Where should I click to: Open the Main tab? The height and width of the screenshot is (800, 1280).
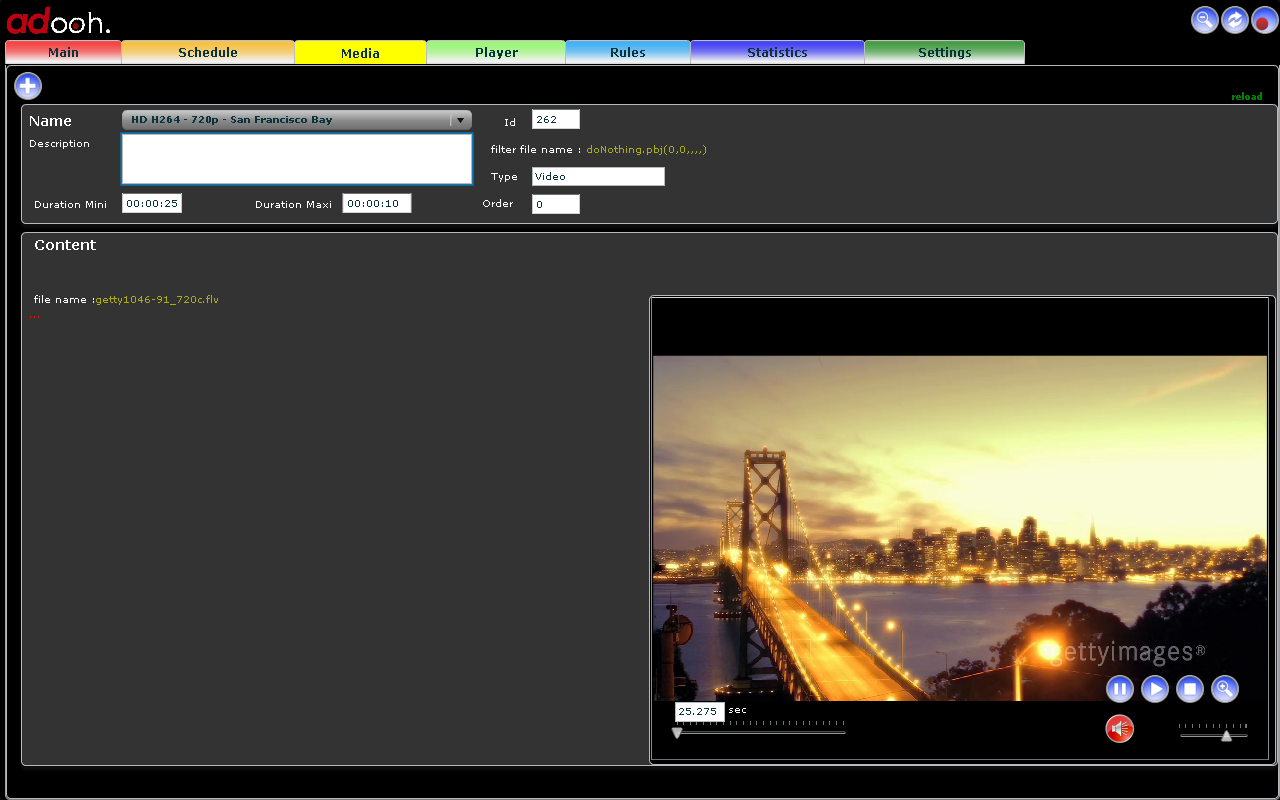pos(63,52)
